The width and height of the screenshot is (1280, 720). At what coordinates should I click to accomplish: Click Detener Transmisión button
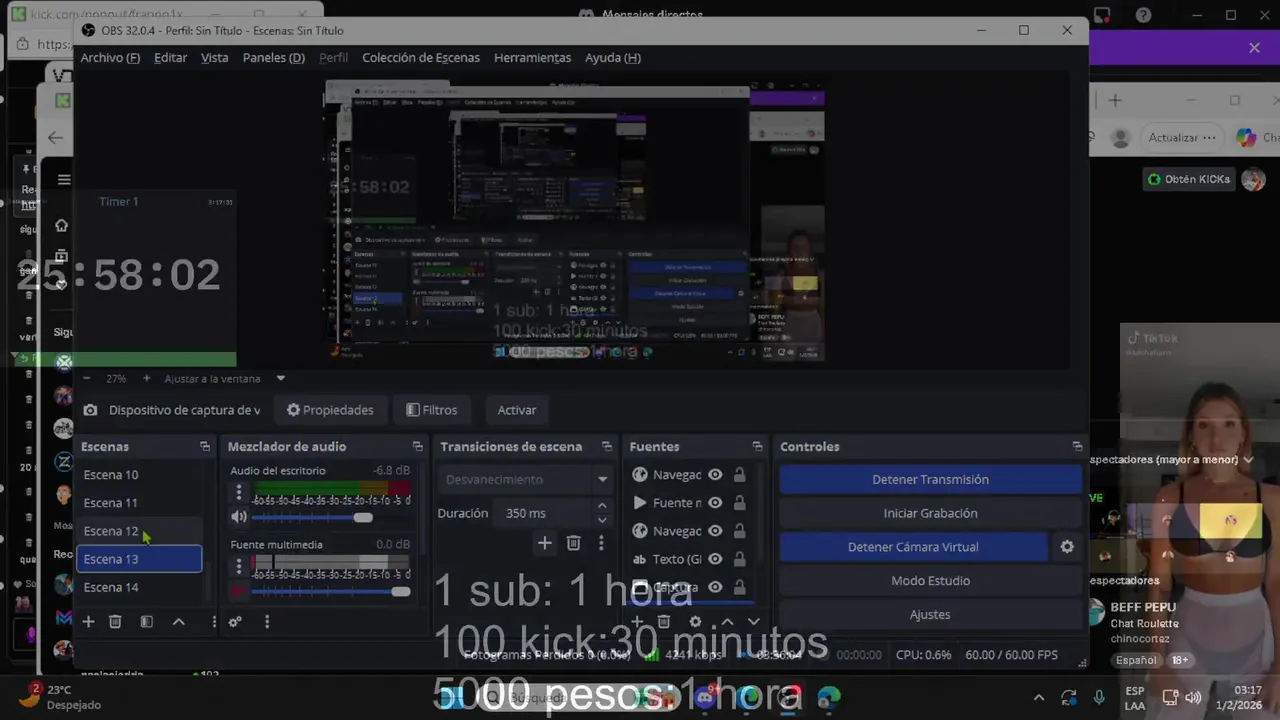[x=930, y=480]
